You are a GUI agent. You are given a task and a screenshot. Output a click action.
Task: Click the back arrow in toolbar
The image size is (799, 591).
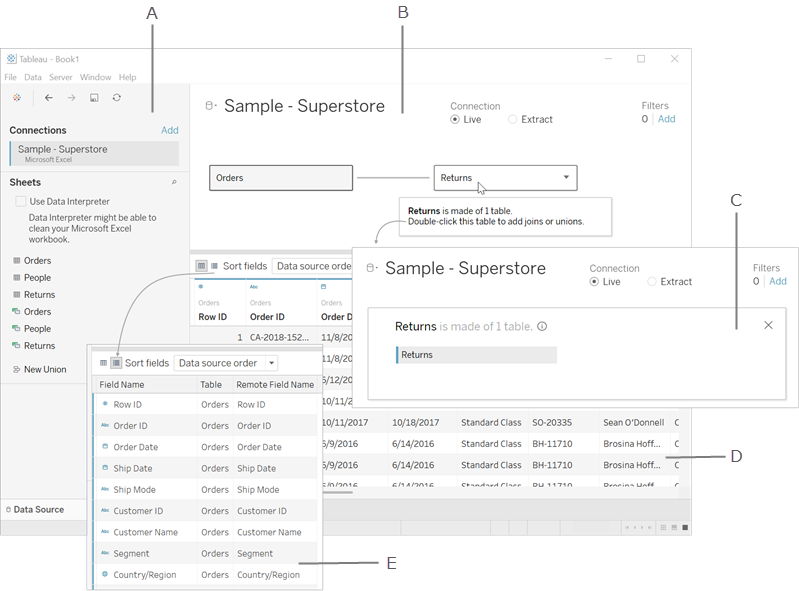point(48,98)
